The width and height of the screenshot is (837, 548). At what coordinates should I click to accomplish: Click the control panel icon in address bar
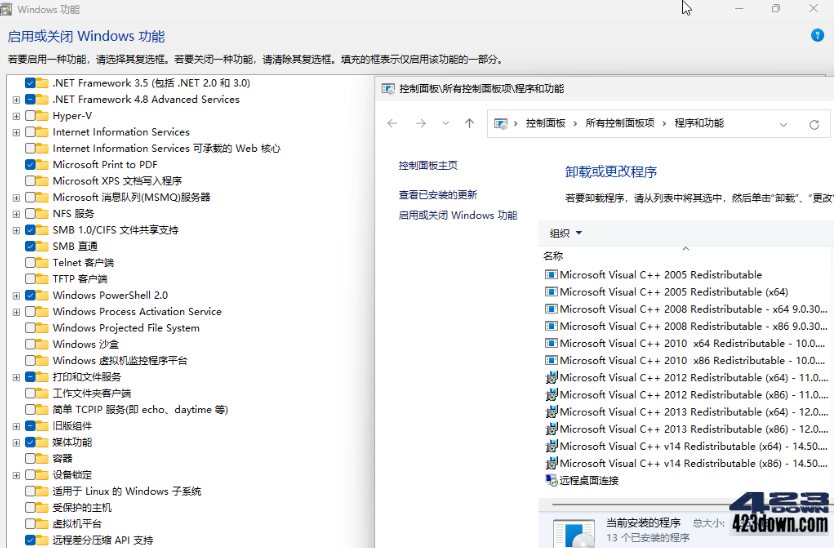(x=500, y=124)
